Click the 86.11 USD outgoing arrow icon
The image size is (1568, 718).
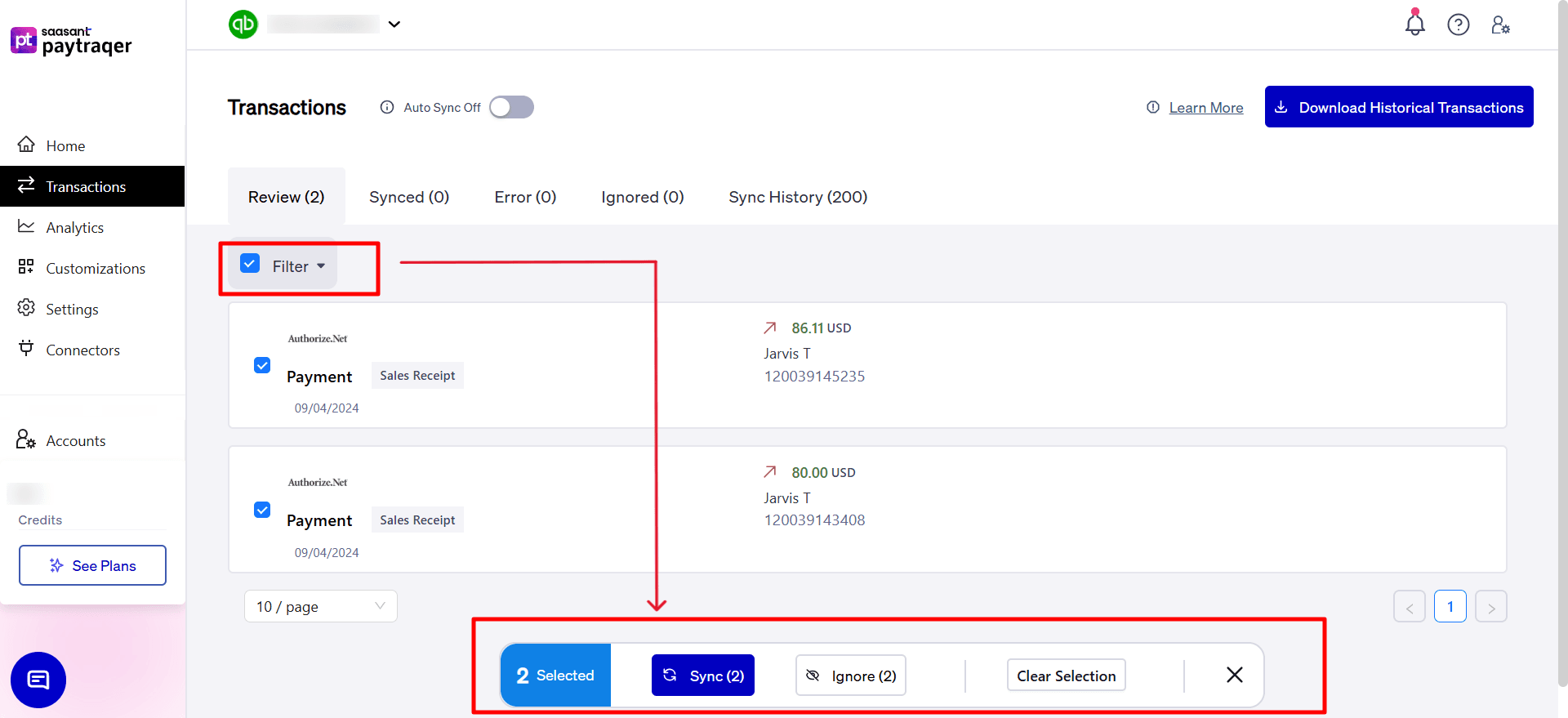[770, 328]
